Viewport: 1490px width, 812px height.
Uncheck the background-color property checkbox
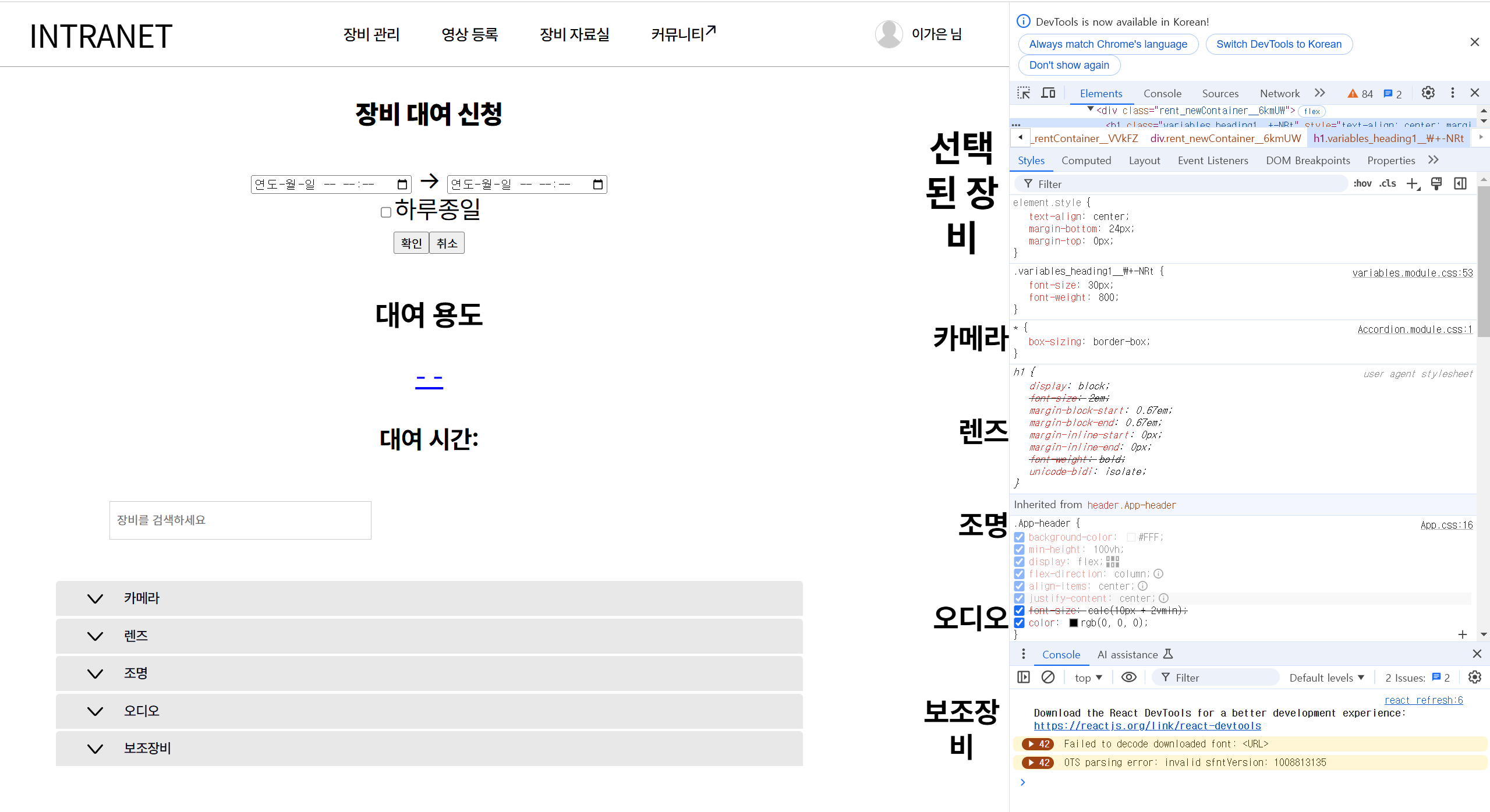tap(1020, 537)
